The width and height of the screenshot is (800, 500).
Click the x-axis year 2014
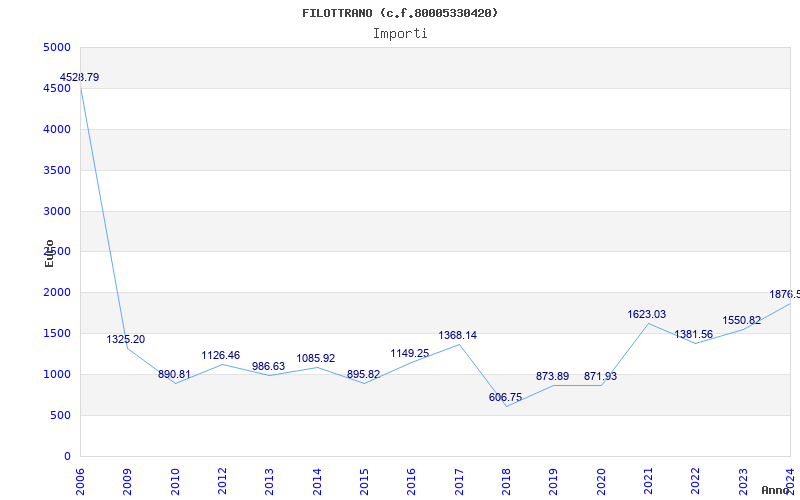[x=317, y=482]
